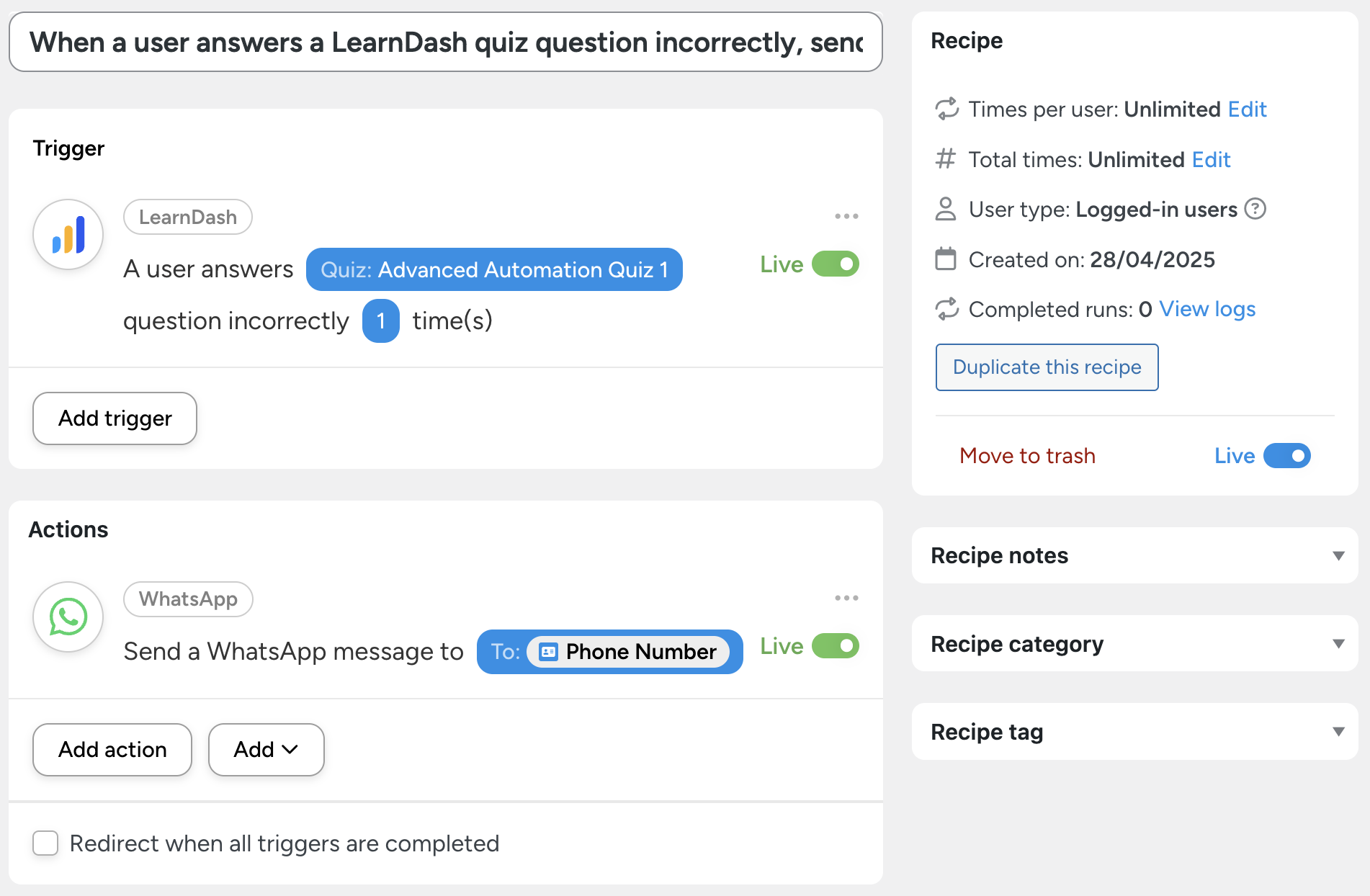The height and width of the screenshot is (896, 1370).
Task: Open the LearnDash trigger three-dots menu
Action: click(846, 216)
